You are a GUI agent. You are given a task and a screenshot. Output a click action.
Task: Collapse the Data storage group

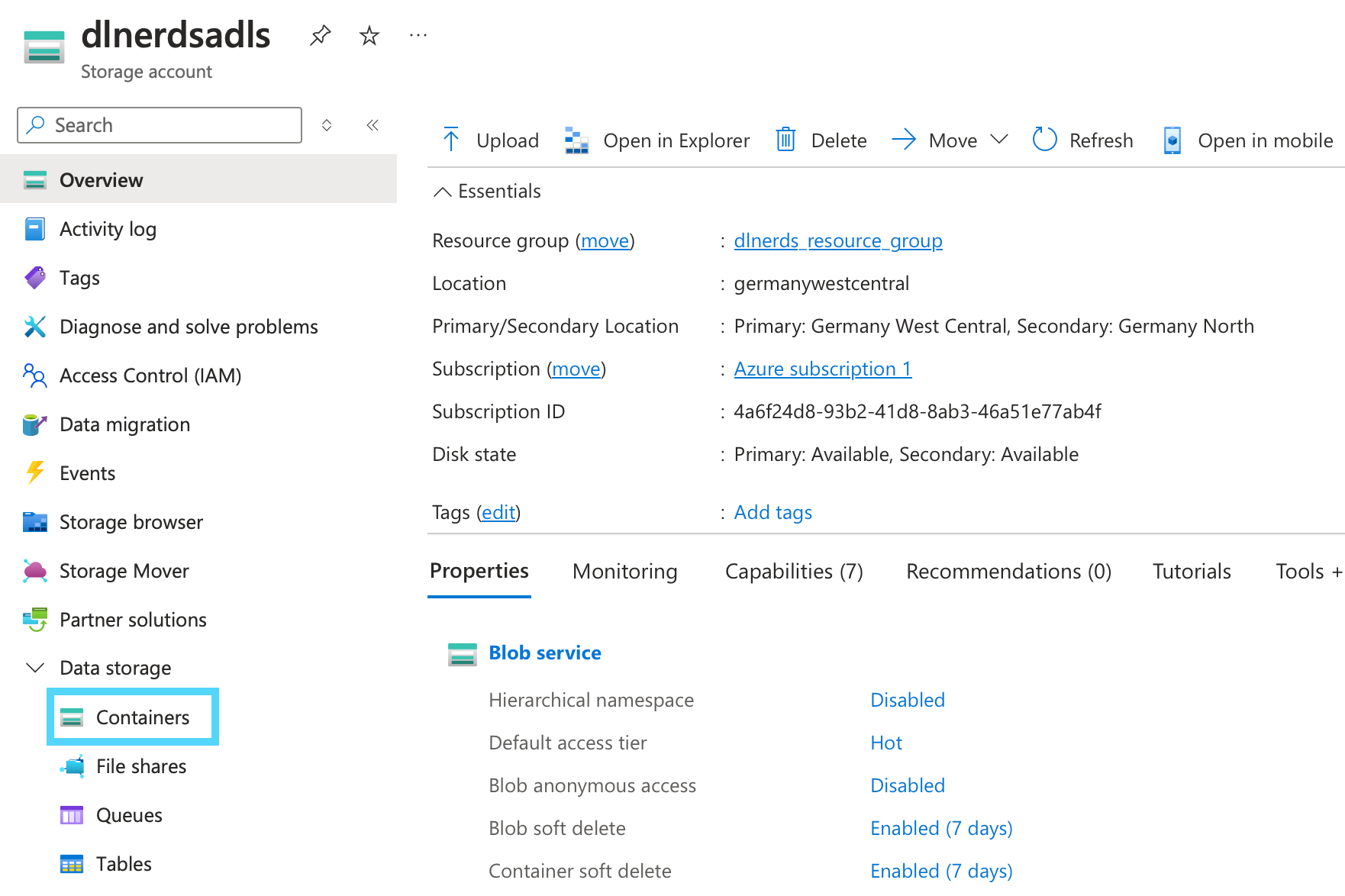(35, 668)
